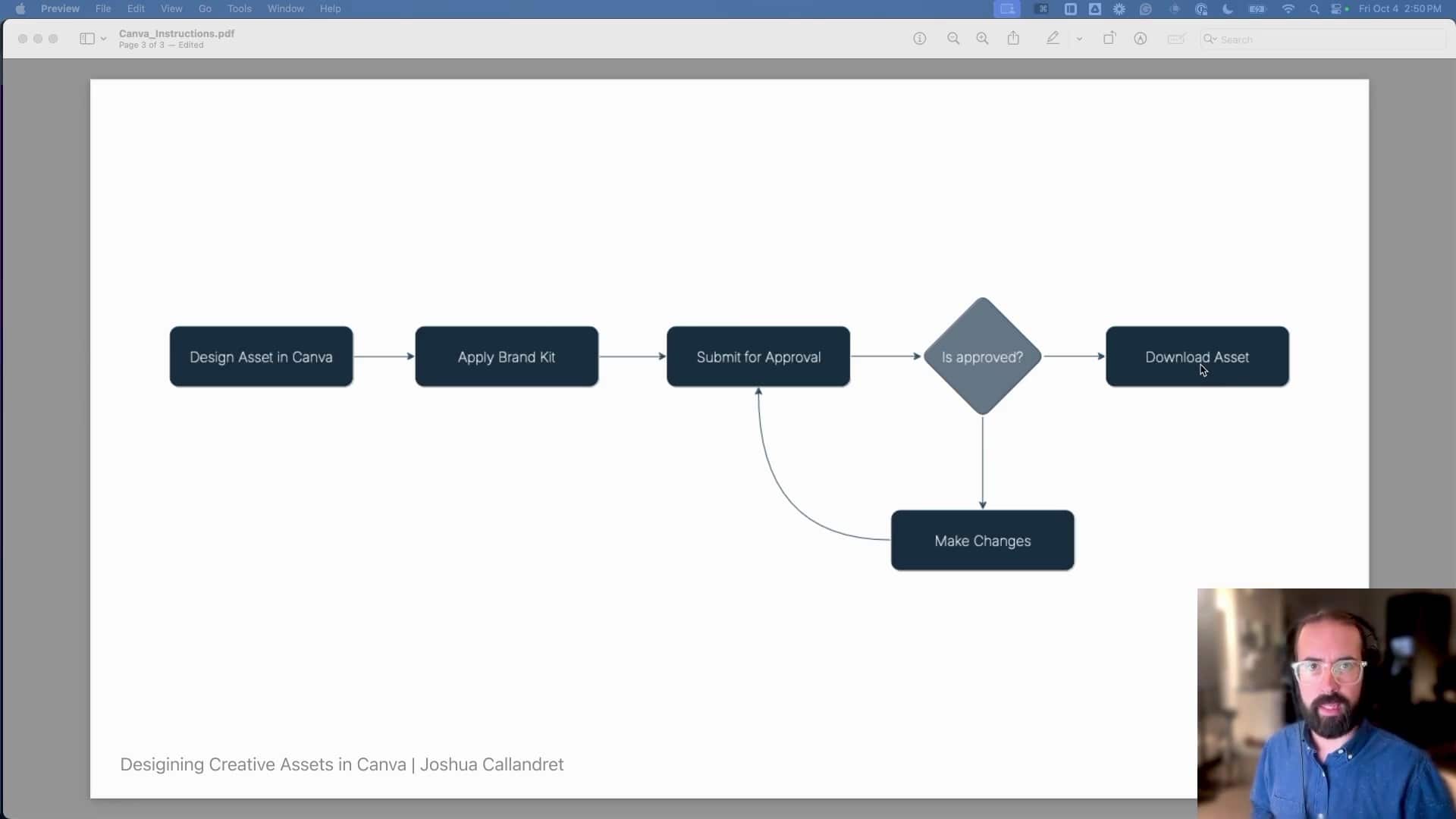Viewport: 1456px width, 819px height.
Task: Open Wi-Fi status in menu bar
Action: [1288, 9]
